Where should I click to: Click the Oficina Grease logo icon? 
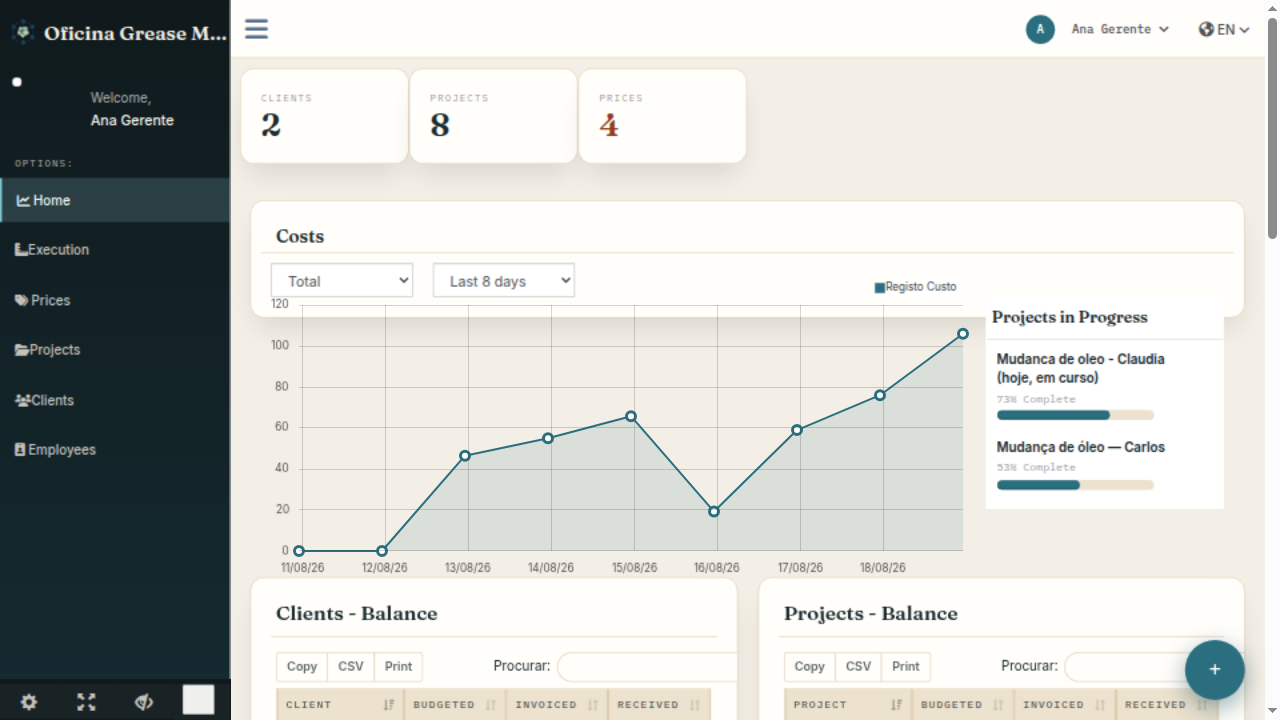click(x=23, y=33)
